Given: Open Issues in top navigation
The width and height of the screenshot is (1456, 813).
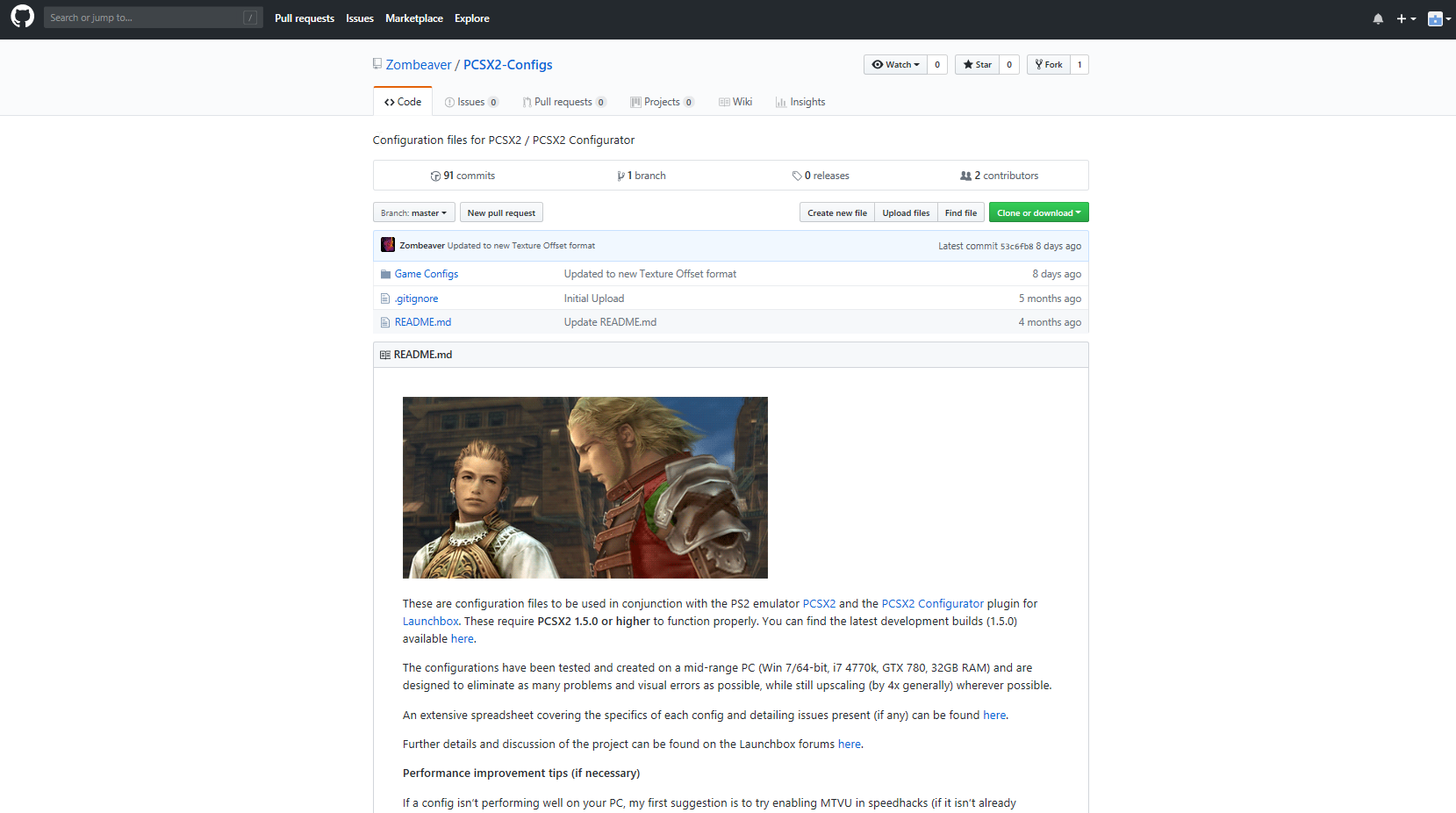Looking at the screenshot, I should pos(360,18).
